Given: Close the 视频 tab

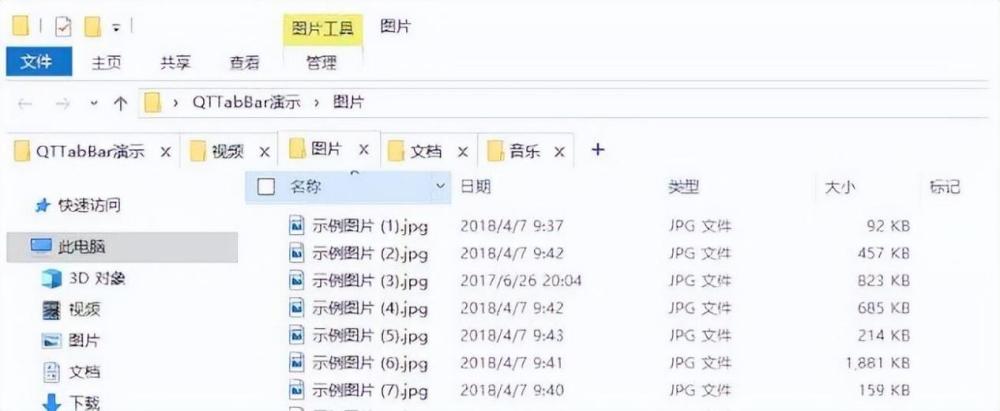Looking at the screenshot, I should tap(264, 152).
